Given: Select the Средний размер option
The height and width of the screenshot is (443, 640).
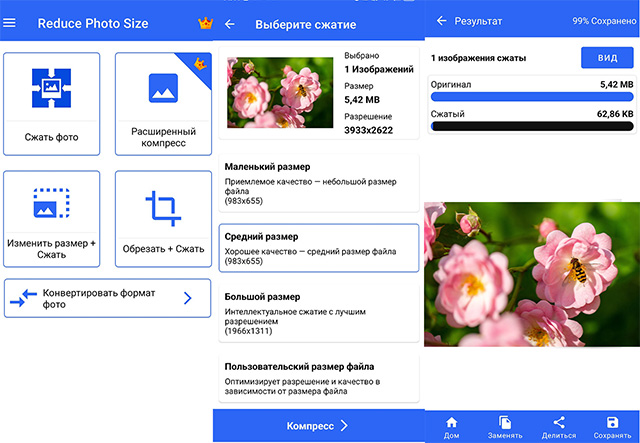Looking at the screenshot, I should click(319, 248).
